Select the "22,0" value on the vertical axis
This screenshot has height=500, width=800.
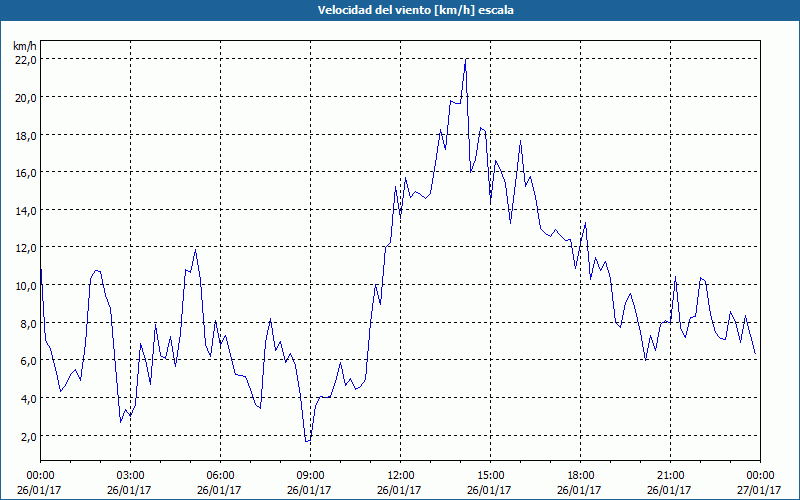click(27, 60)
